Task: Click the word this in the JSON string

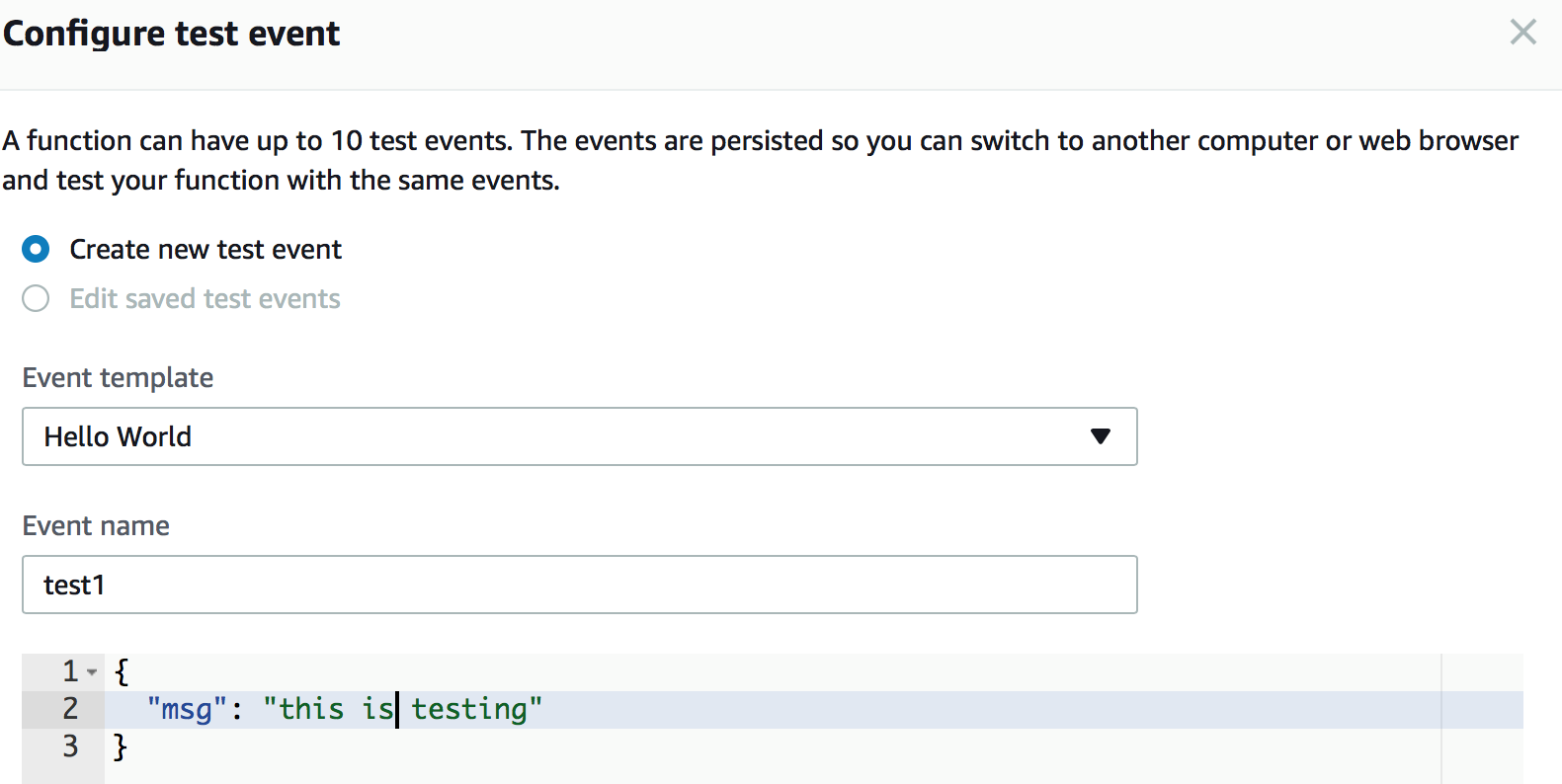Action: click(311, 709)
